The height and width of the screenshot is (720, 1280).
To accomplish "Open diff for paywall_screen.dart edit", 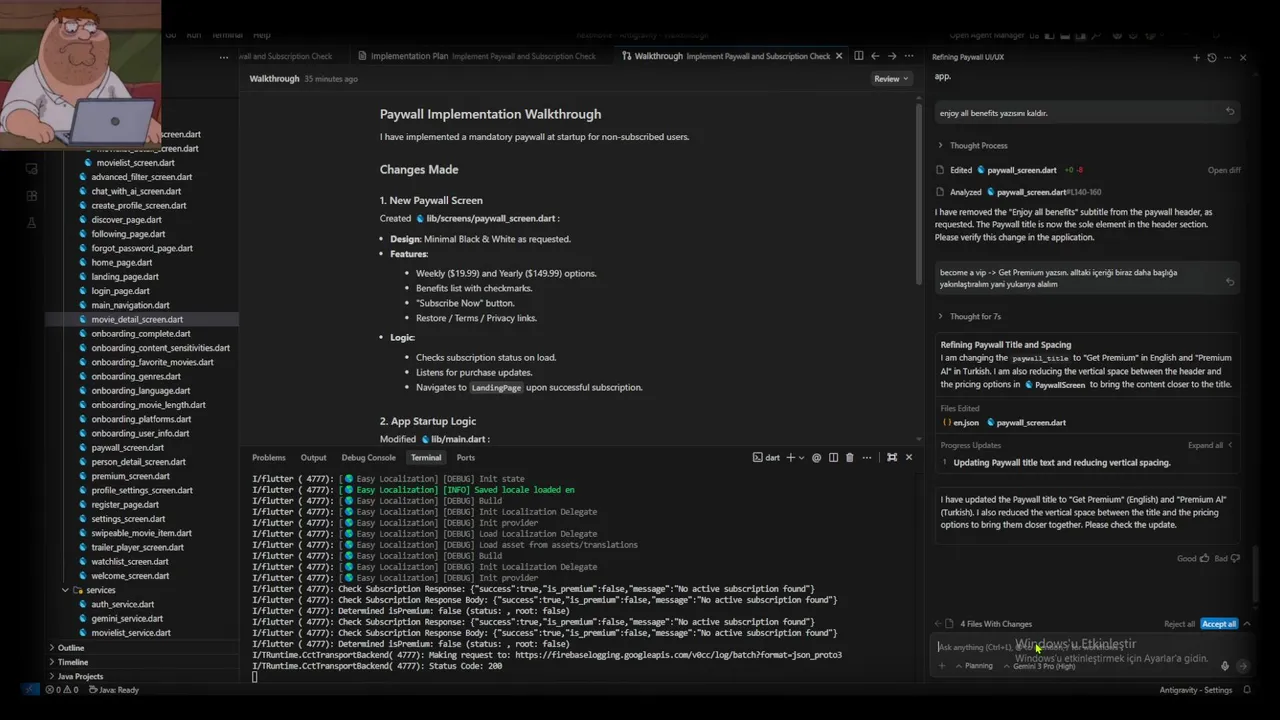I will tap(1224, 170).
